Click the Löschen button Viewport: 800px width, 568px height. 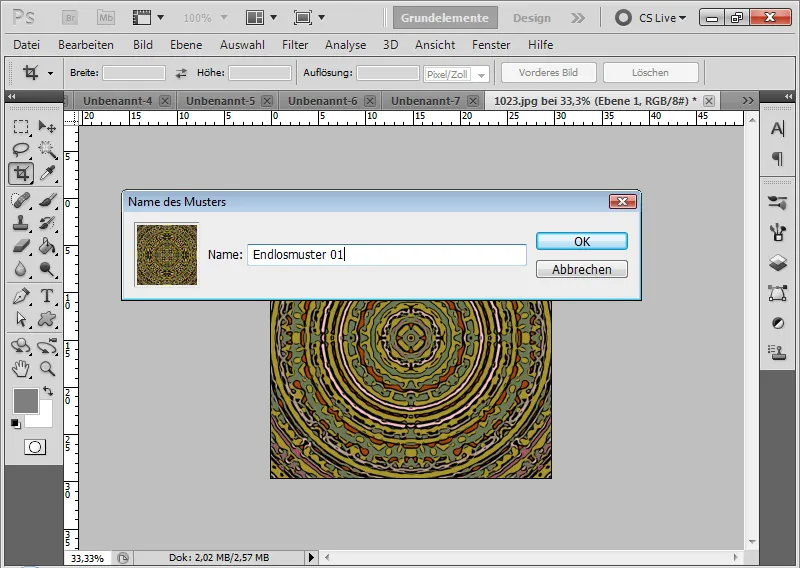651,72
